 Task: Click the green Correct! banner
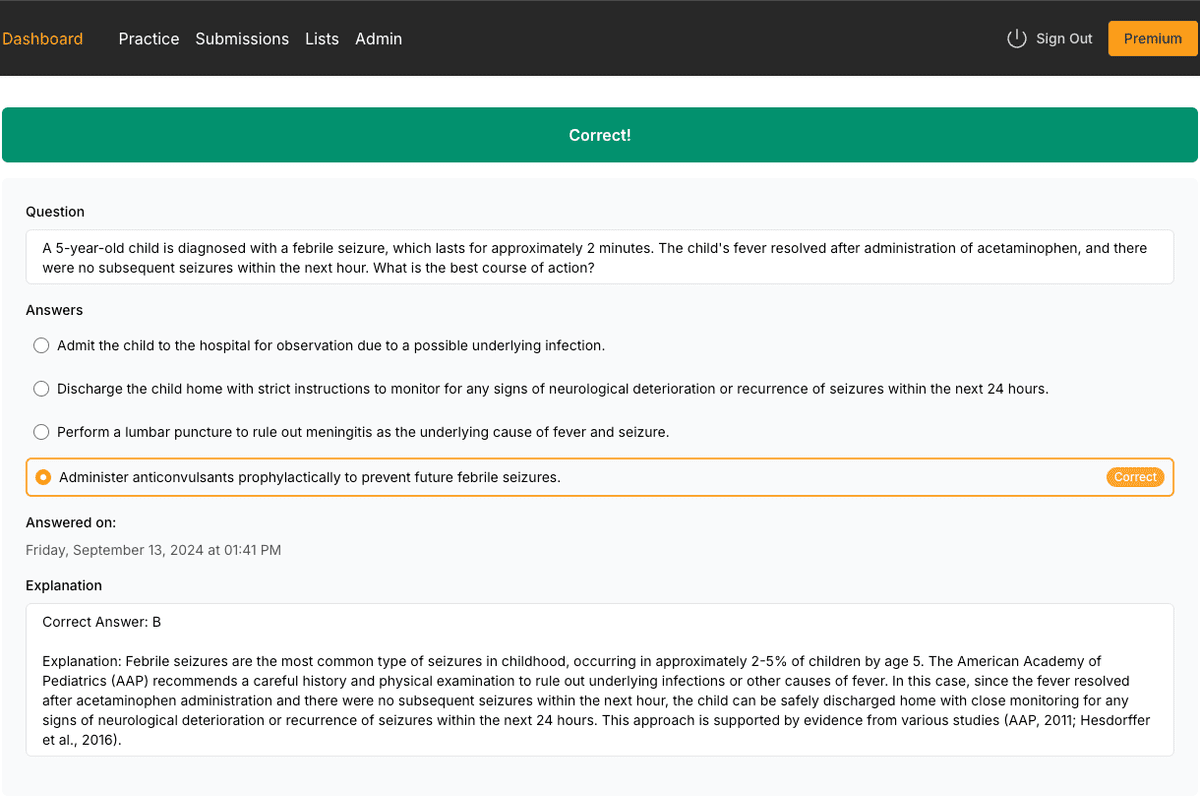click(600, 135)
